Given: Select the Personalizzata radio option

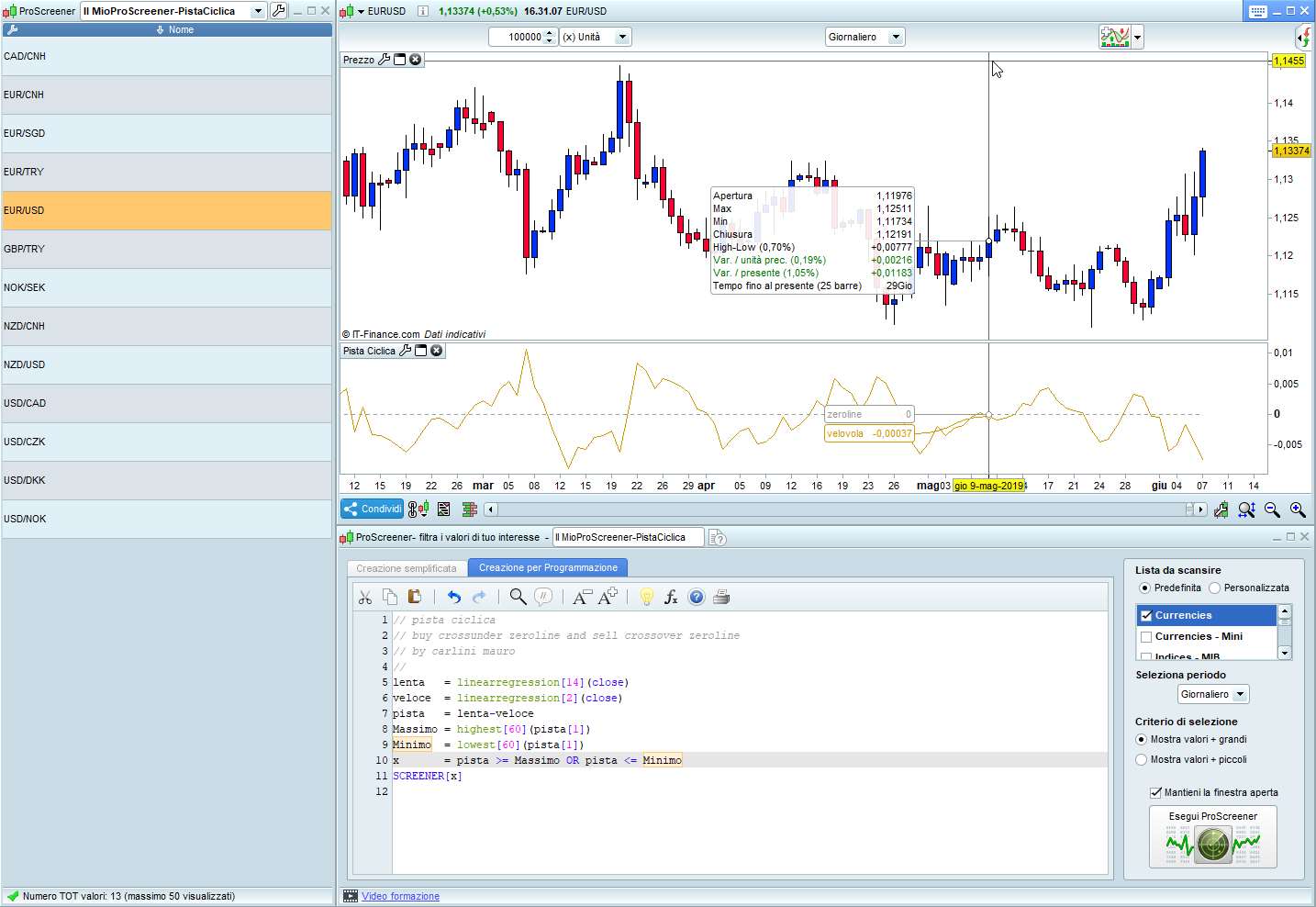Looking at the screenshot, I should point(1215,588).
